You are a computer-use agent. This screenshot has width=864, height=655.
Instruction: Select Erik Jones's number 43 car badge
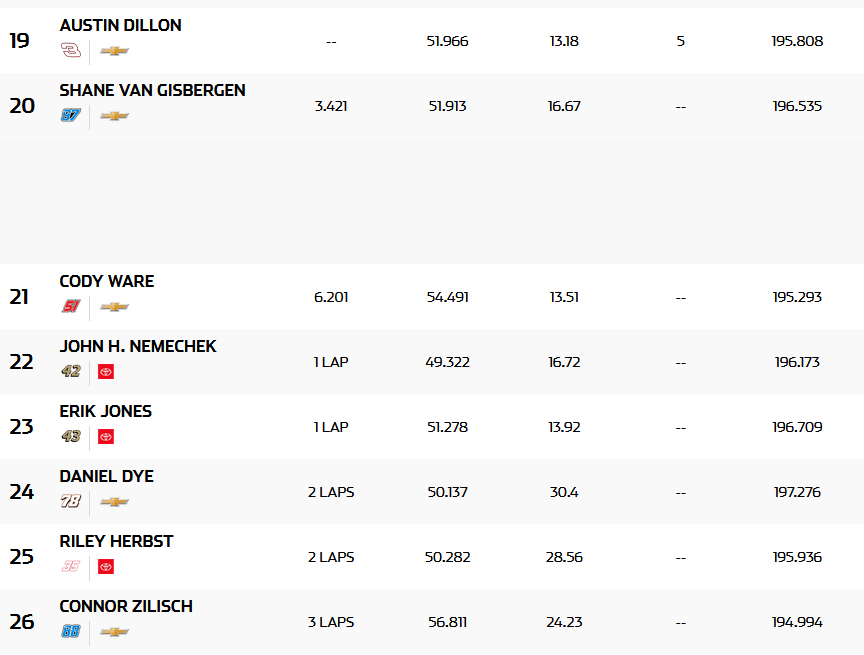coord(70,437)
